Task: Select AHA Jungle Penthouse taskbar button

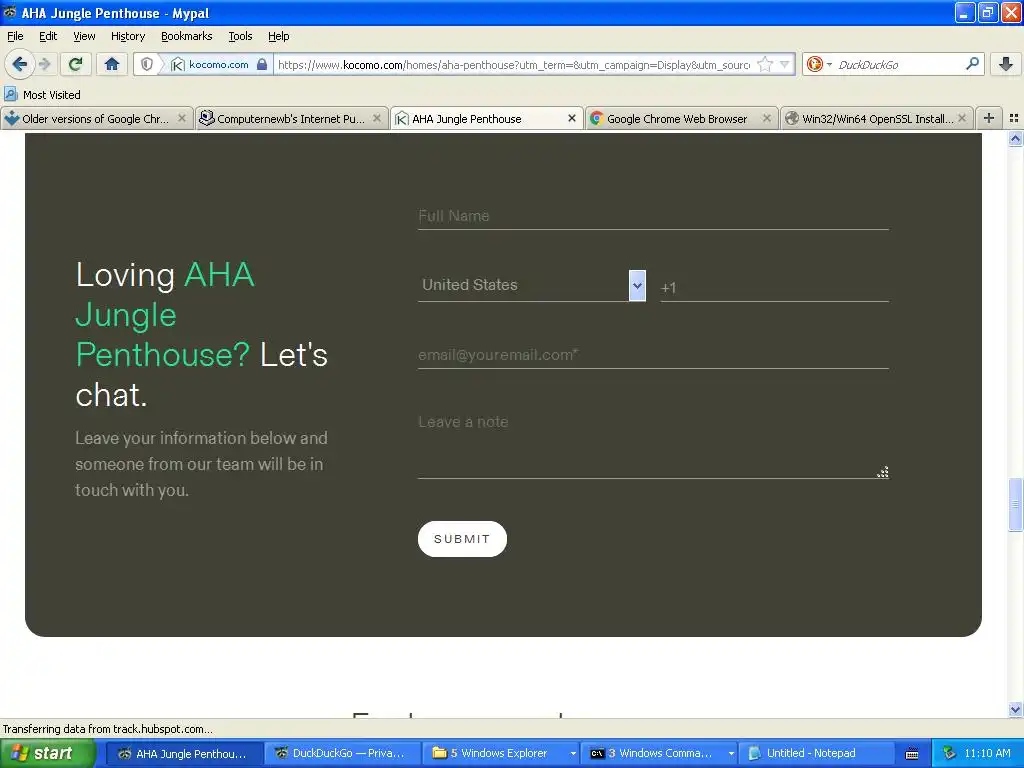Action: pos(184,754)
